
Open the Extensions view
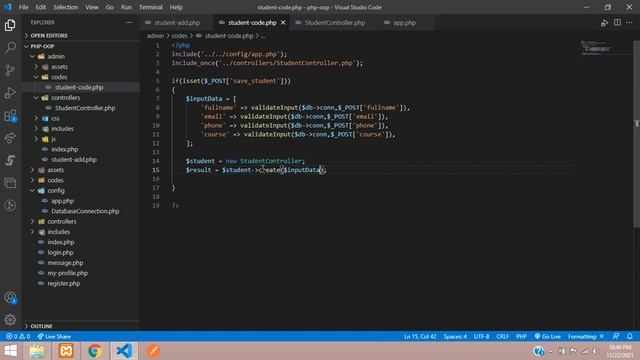pos(10,116)
